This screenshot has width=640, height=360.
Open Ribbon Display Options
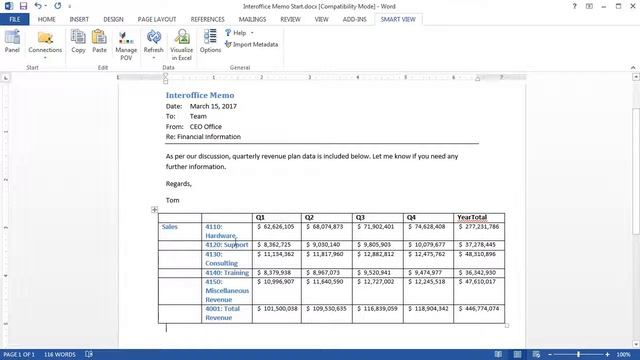pos(589,6)
